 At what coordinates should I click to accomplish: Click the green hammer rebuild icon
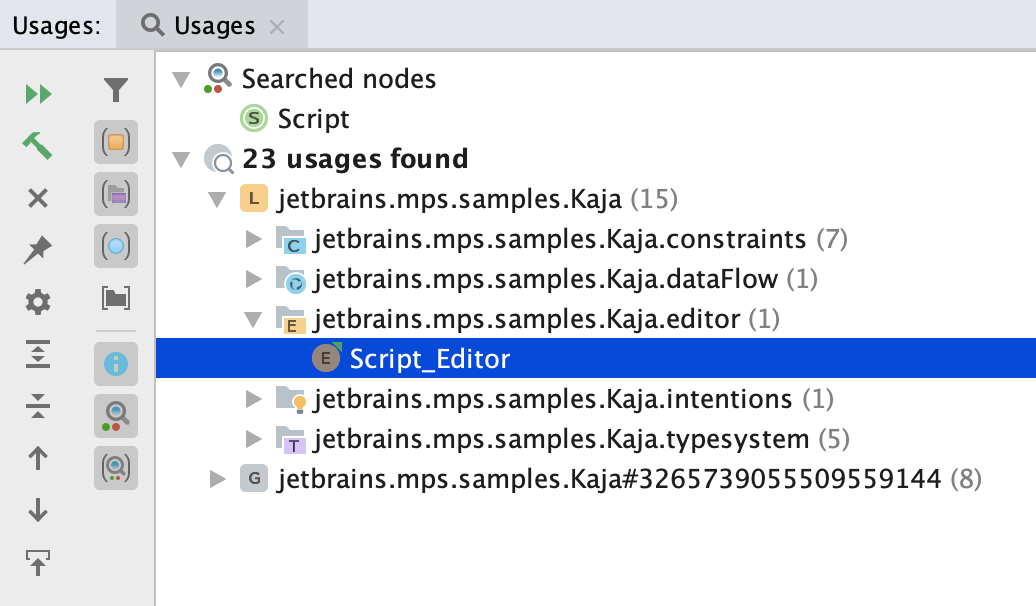point(38,146)
